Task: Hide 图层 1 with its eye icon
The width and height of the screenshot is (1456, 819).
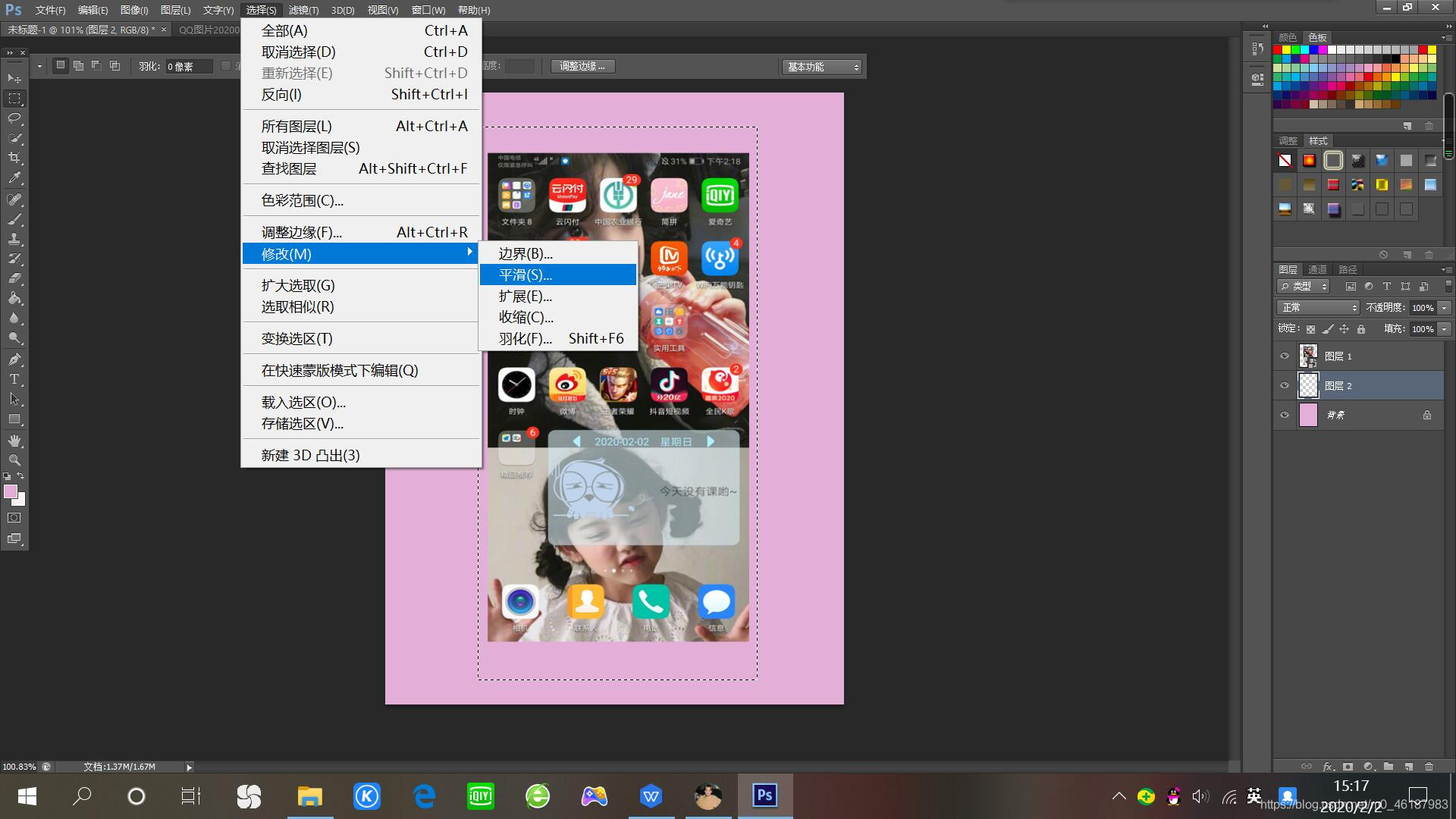Action: (1285, 356)
